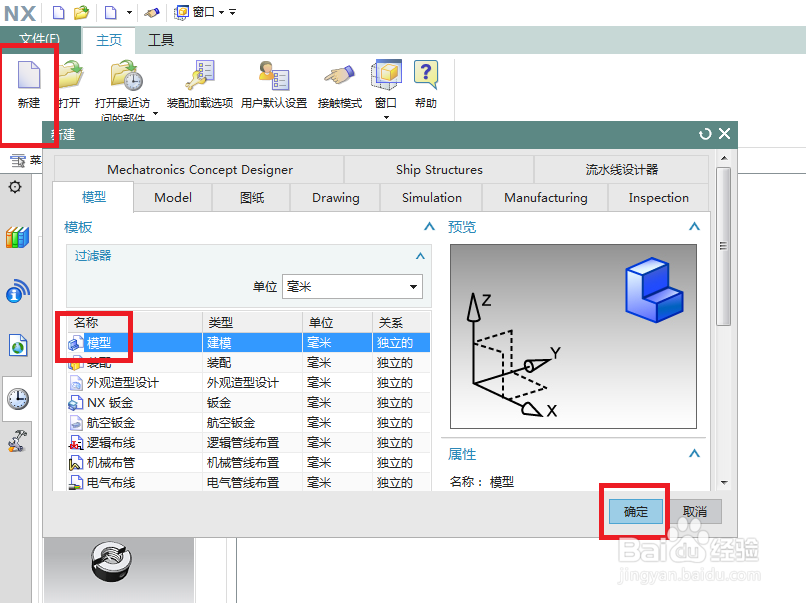The height and width of the screenshot is (603, 806).
Task: Collapse the 属性 properties section
Action: tap(694, 453)
